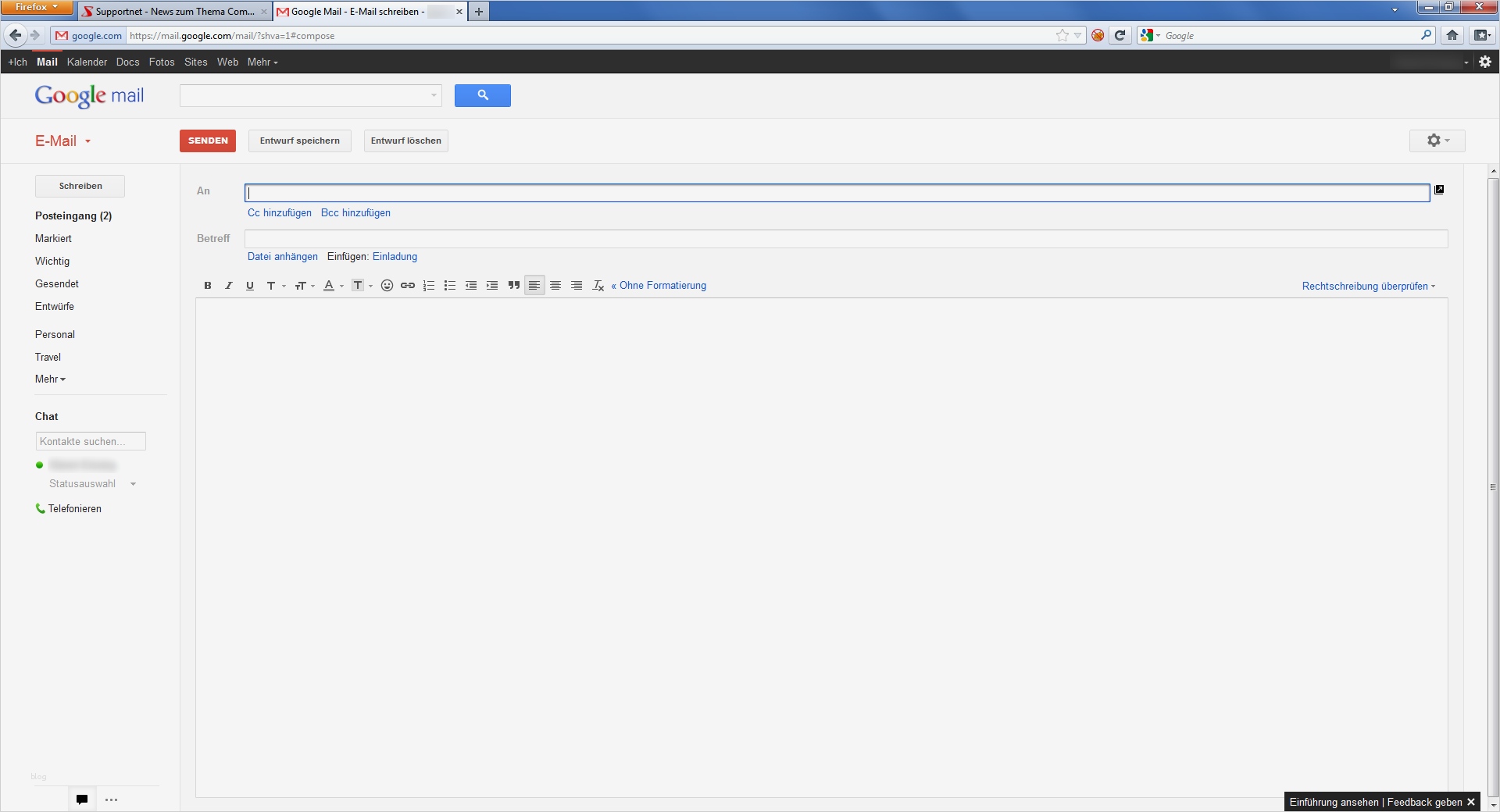Open the text highlight color picker
The width and height of the screenshot is (1500, 812).
click(362, 286)
